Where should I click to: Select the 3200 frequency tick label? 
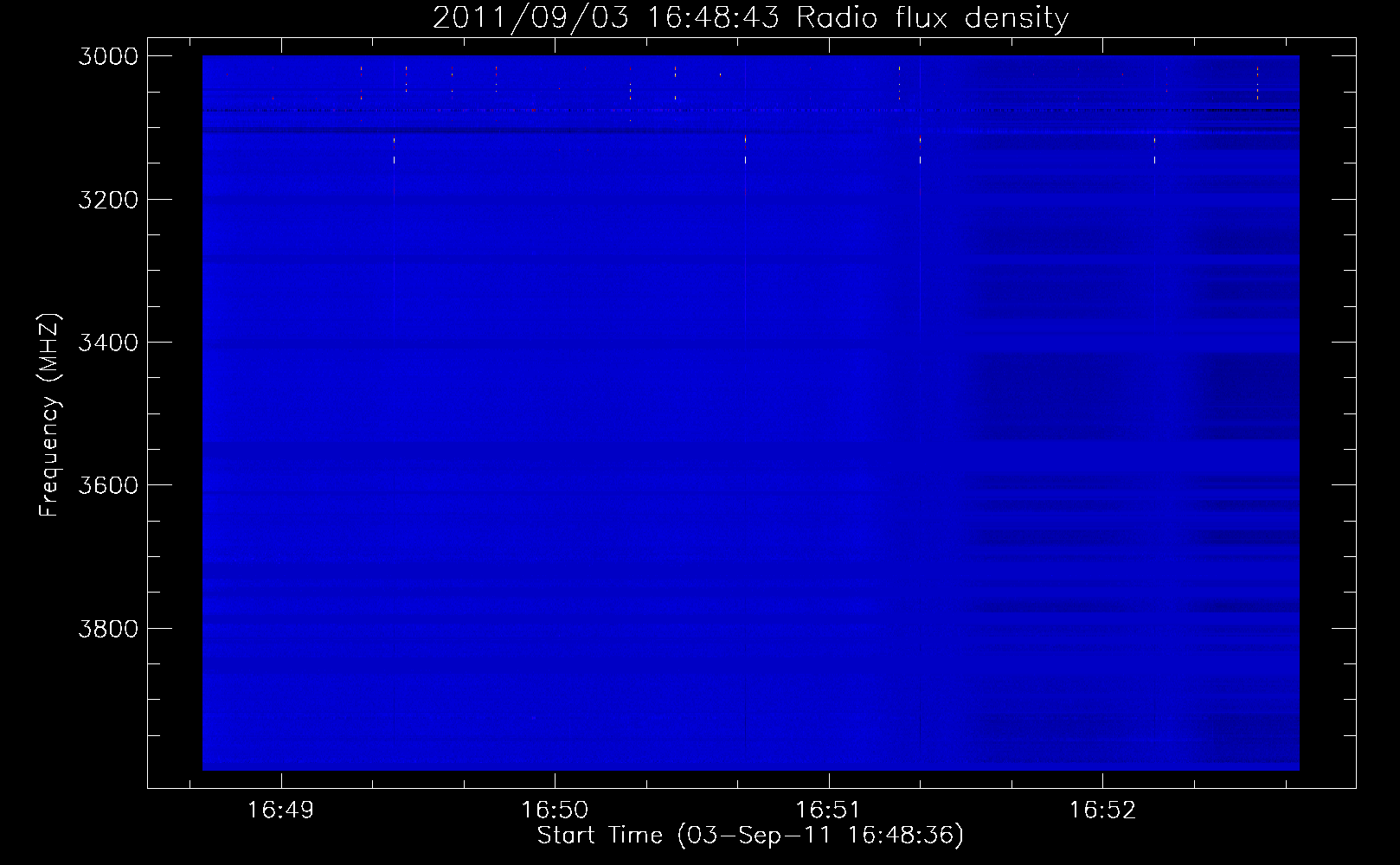108,200
